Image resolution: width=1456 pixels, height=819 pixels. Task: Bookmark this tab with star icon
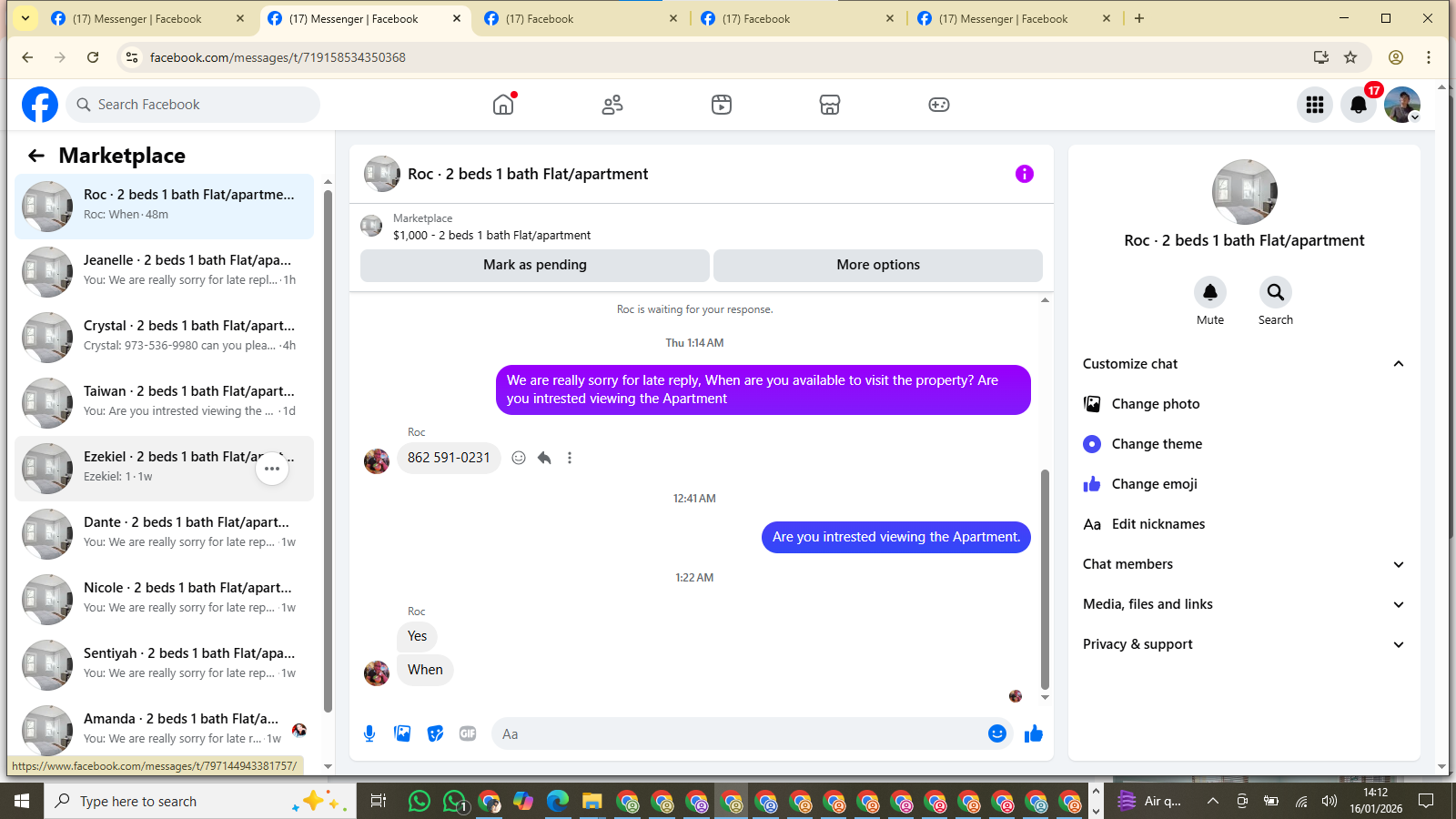tap(1350, 57)
